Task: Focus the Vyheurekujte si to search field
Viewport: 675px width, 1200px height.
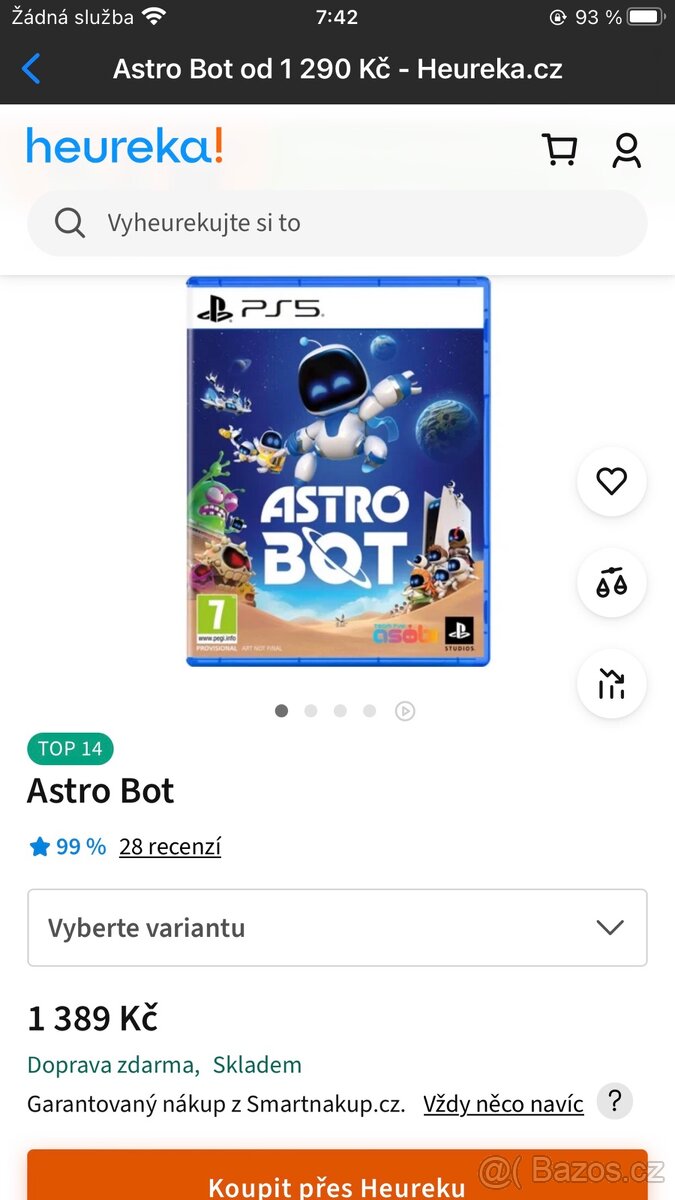Action: (x=337, y=223)
